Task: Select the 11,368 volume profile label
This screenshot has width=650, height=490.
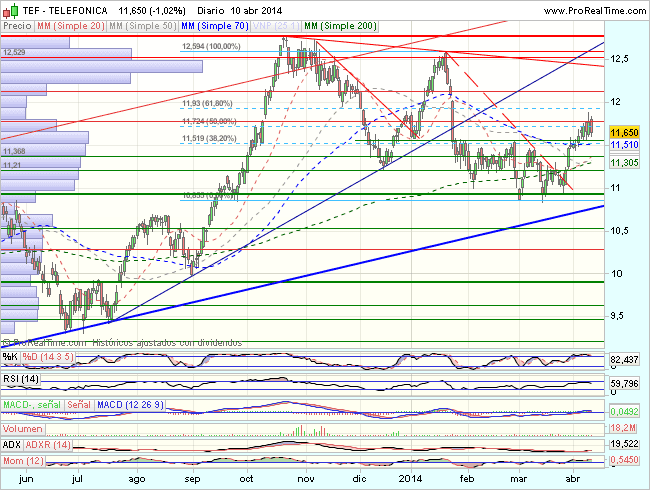Action: tap(14, 151)
